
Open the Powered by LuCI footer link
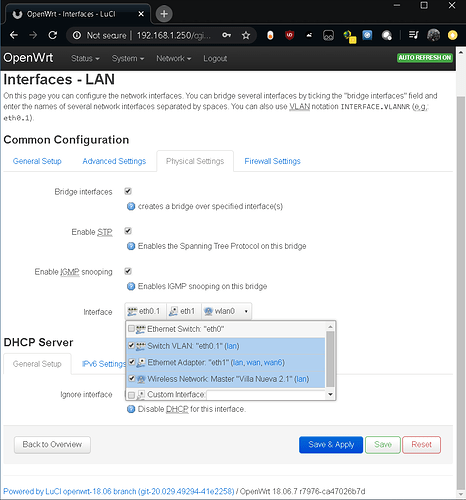(x=119, y=491)
